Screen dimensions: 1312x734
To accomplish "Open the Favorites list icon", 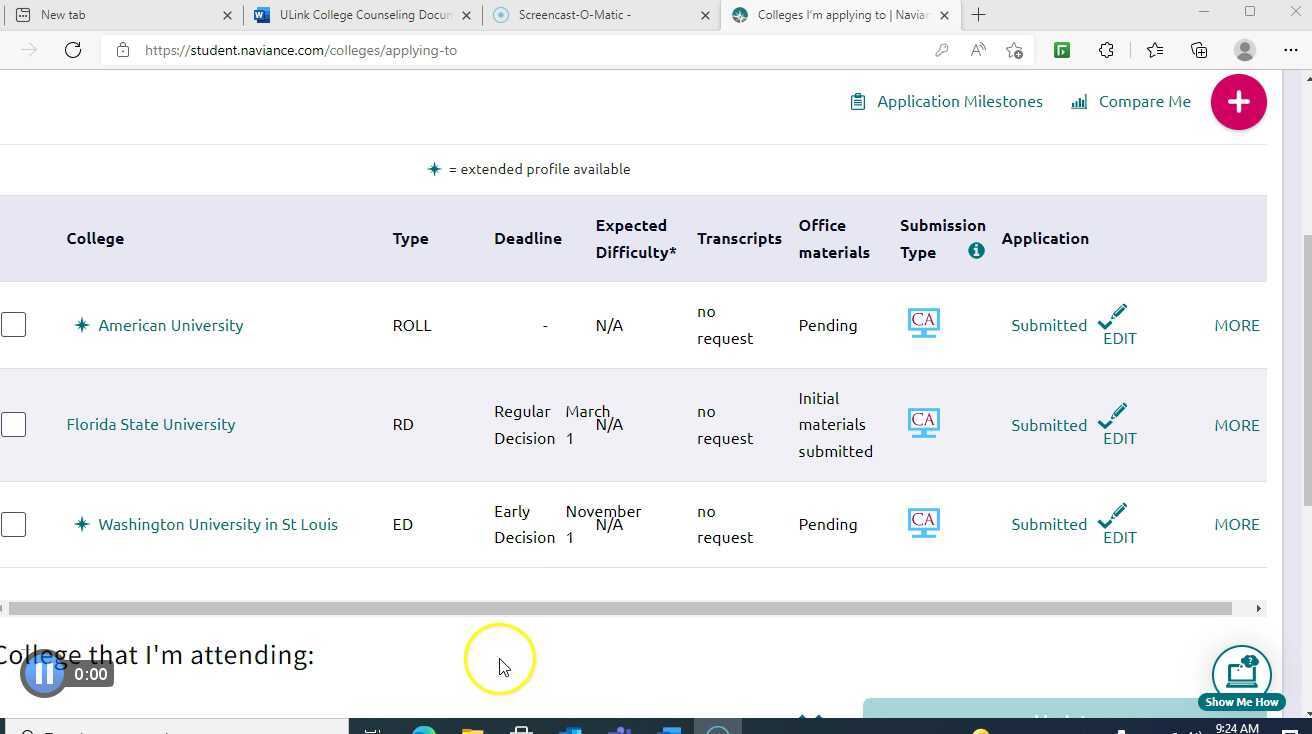I will point(1155,50).
